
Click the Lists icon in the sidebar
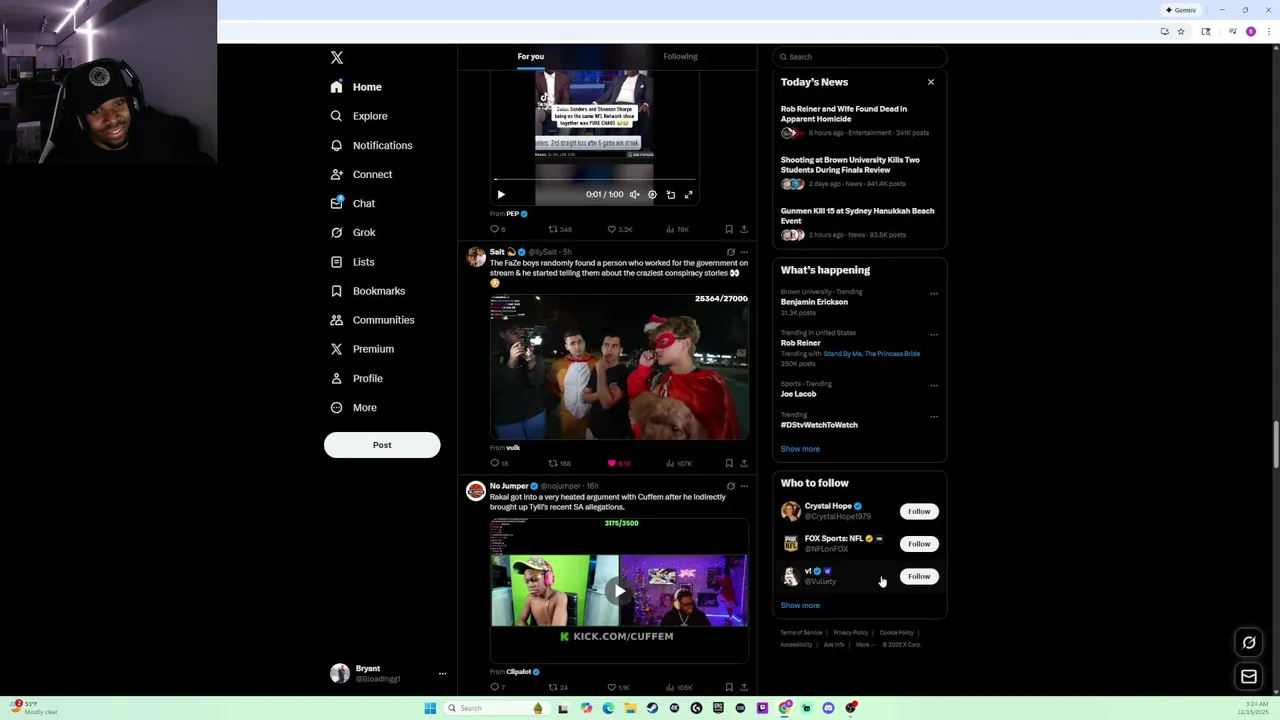click(336, 262)
